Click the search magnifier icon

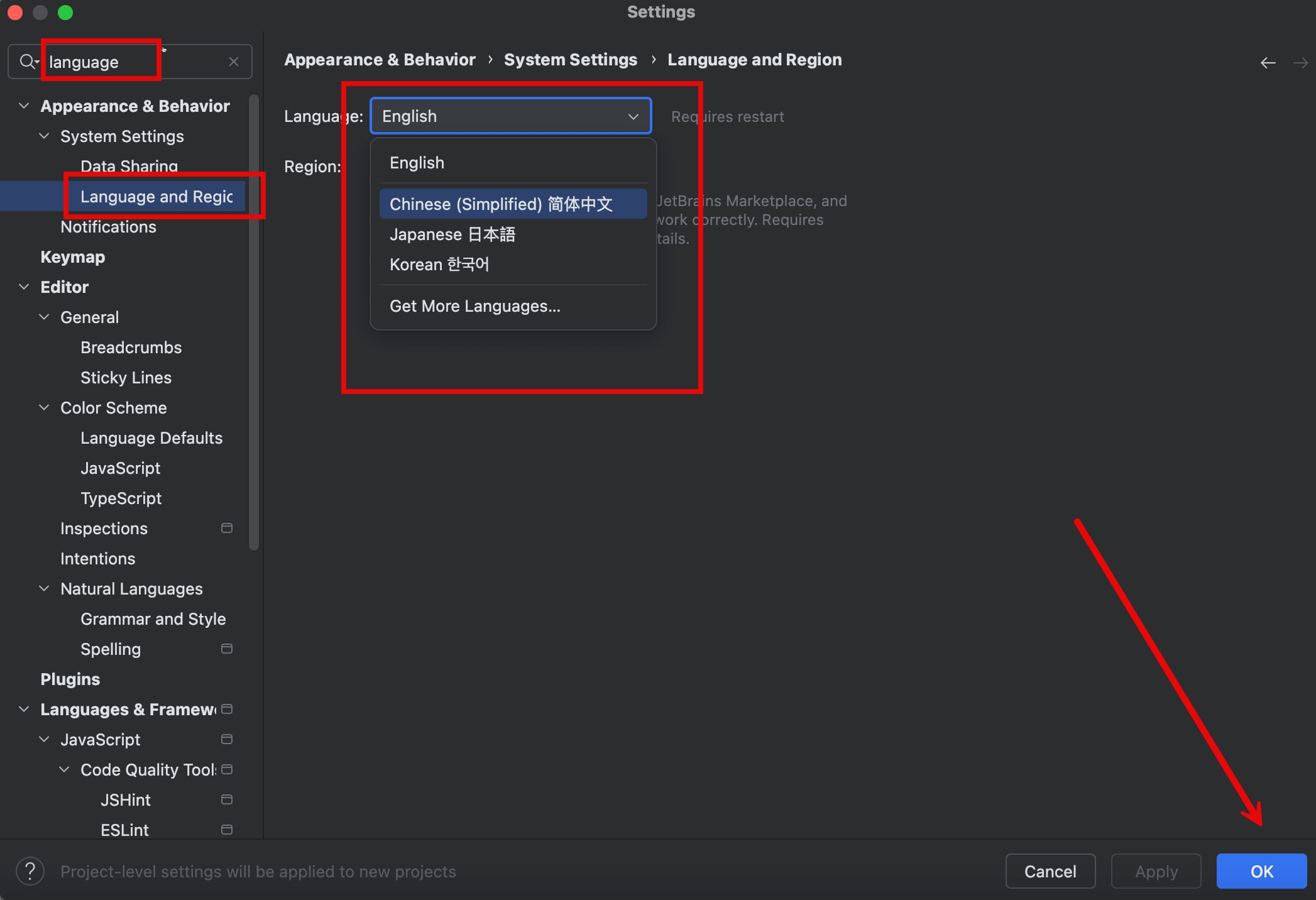click(28, 62)
